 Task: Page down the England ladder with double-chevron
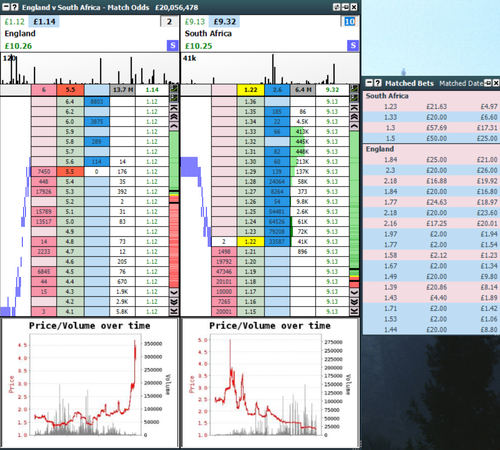tap(174, 302)
